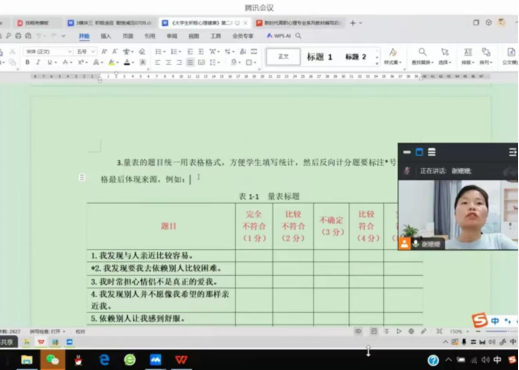Screen dimensions: 519x370
Task: Click the document zoom slider in status bar
Action: 497,331
